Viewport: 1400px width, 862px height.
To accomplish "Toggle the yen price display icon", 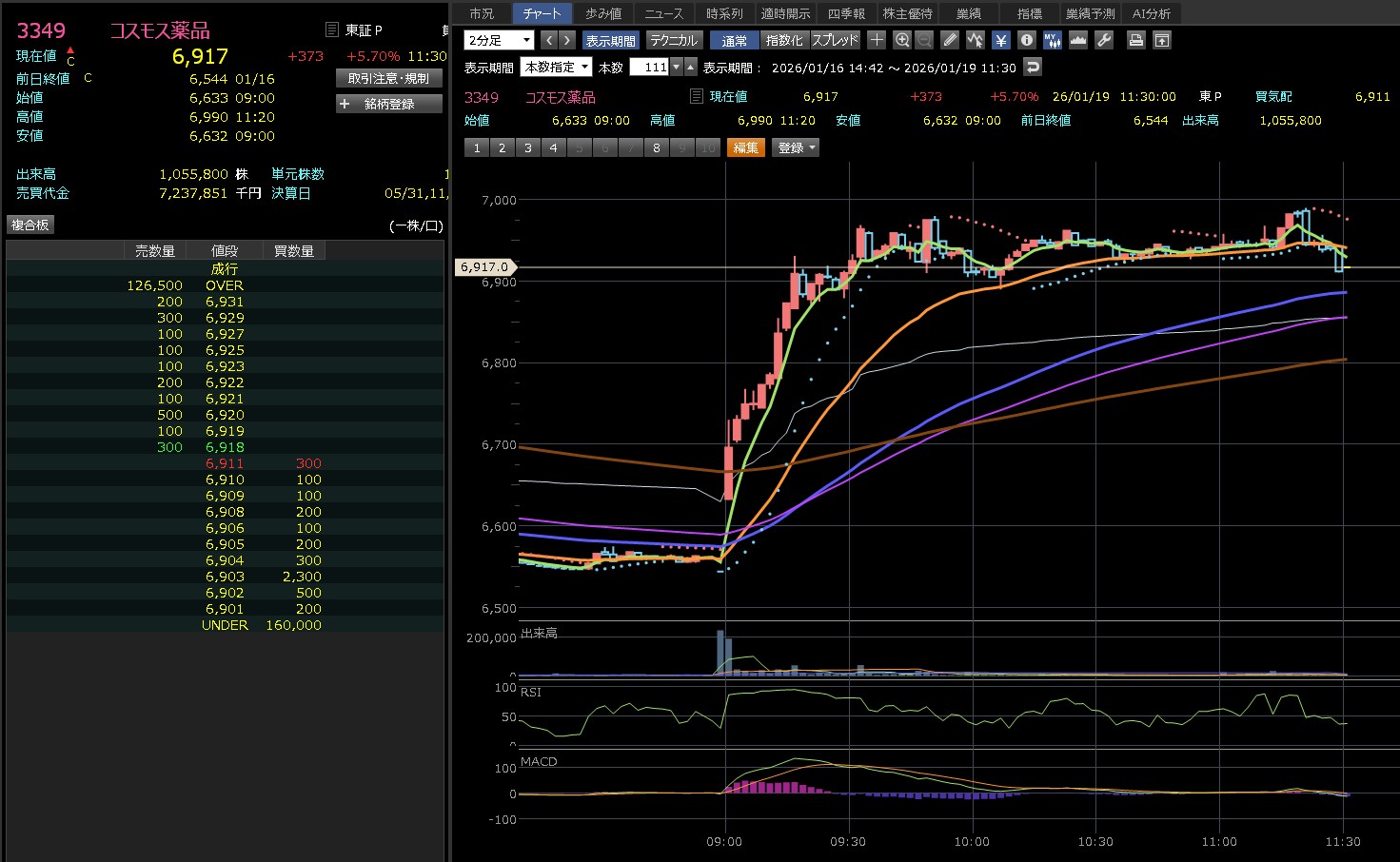I will click(x=1000, y=40).
